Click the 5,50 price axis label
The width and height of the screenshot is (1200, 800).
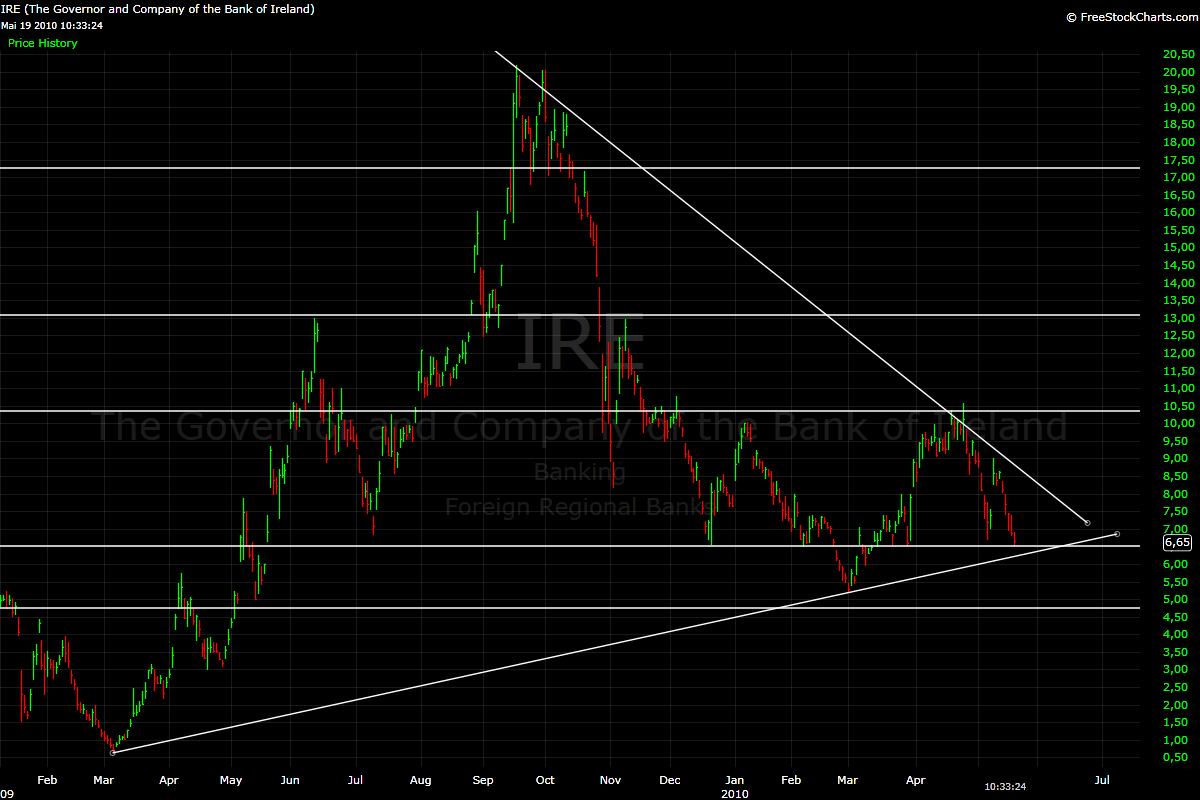coord(1177,581)
